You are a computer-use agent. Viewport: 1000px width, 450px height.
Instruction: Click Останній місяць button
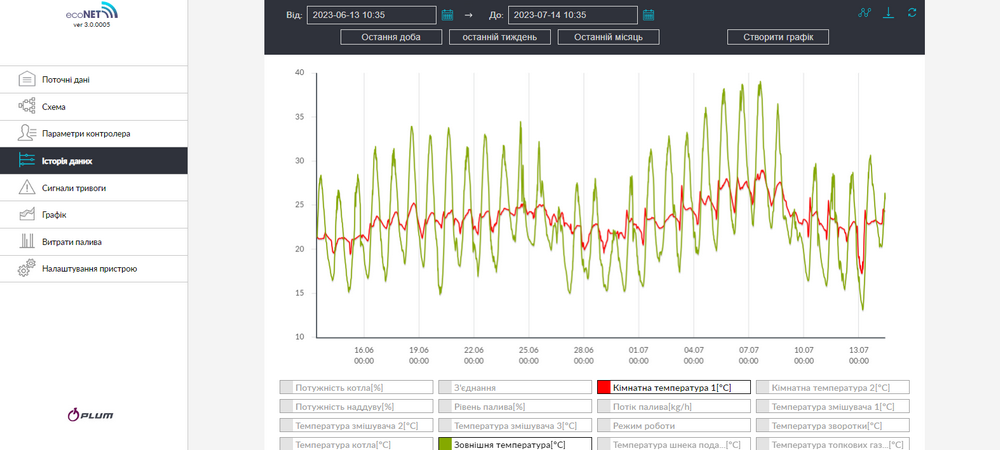pos(608,37)
